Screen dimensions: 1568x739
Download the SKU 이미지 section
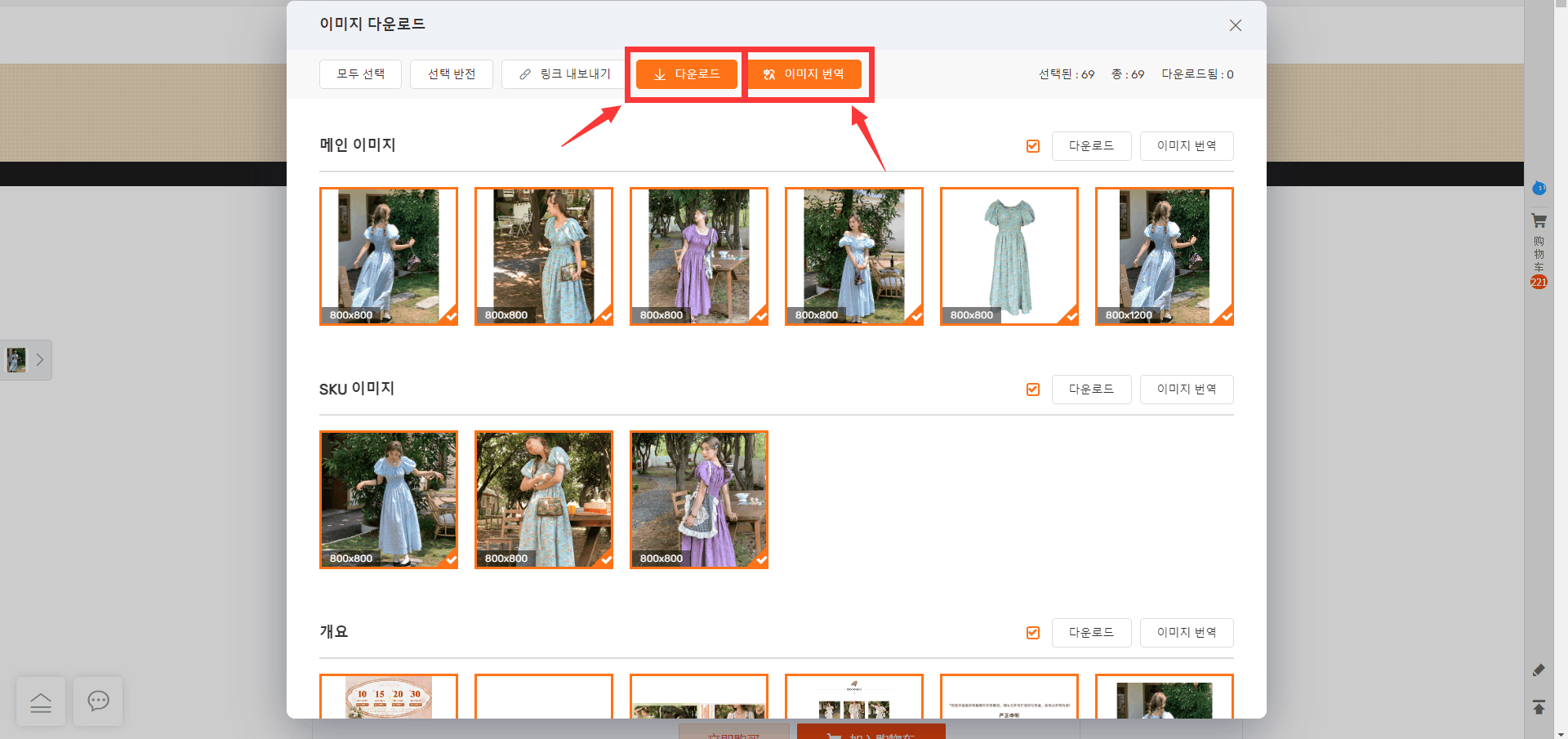point(1091,390)
